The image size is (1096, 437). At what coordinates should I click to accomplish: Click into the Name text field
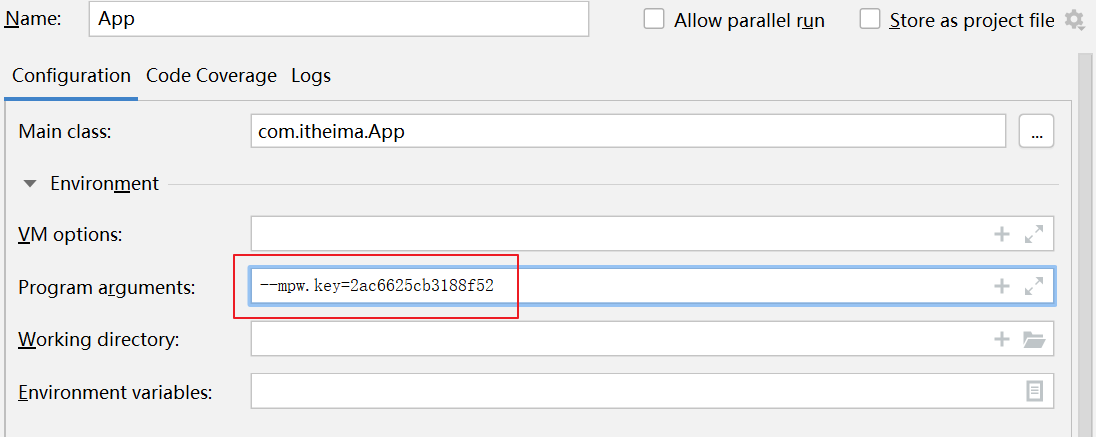[x=338, y=20]
